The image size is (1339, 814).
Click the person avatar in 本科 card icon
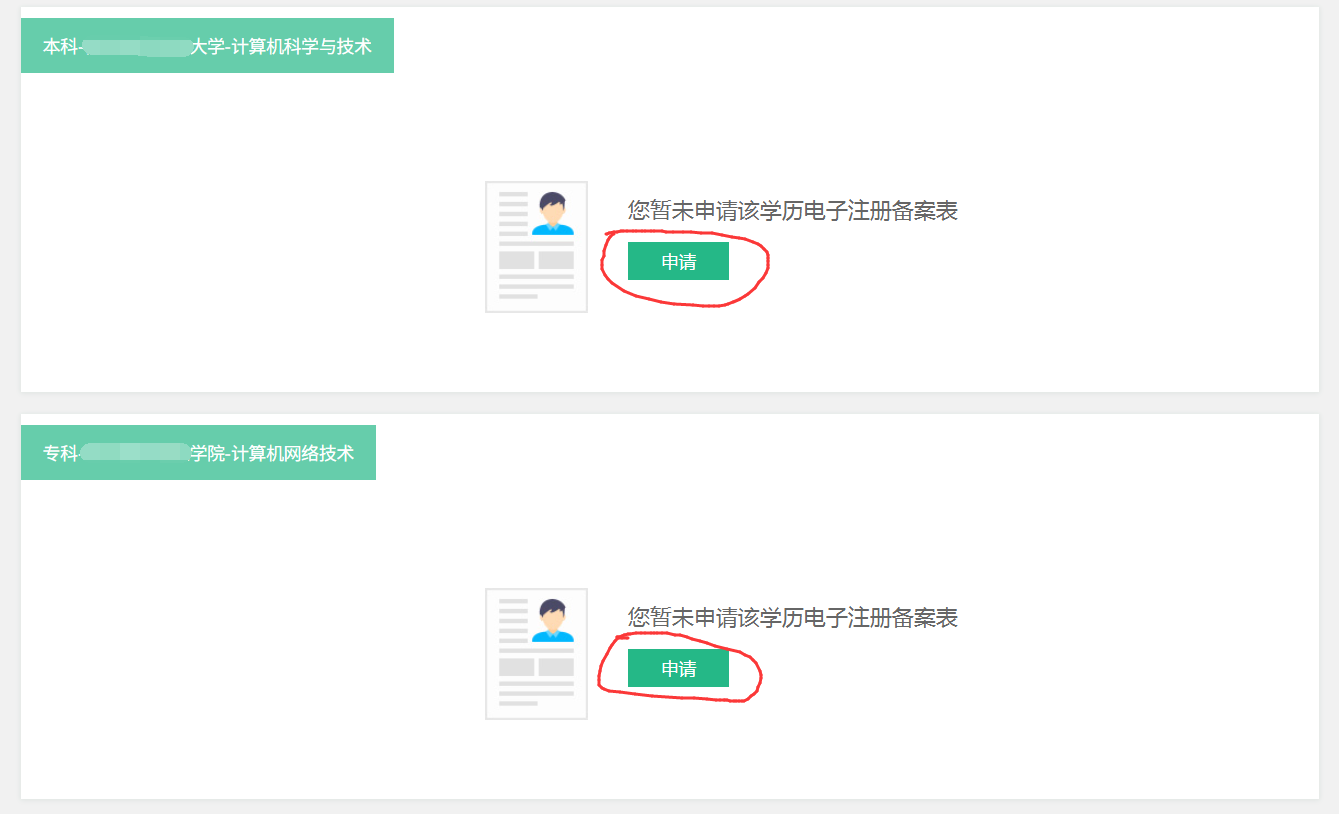[x=552, y=213]
